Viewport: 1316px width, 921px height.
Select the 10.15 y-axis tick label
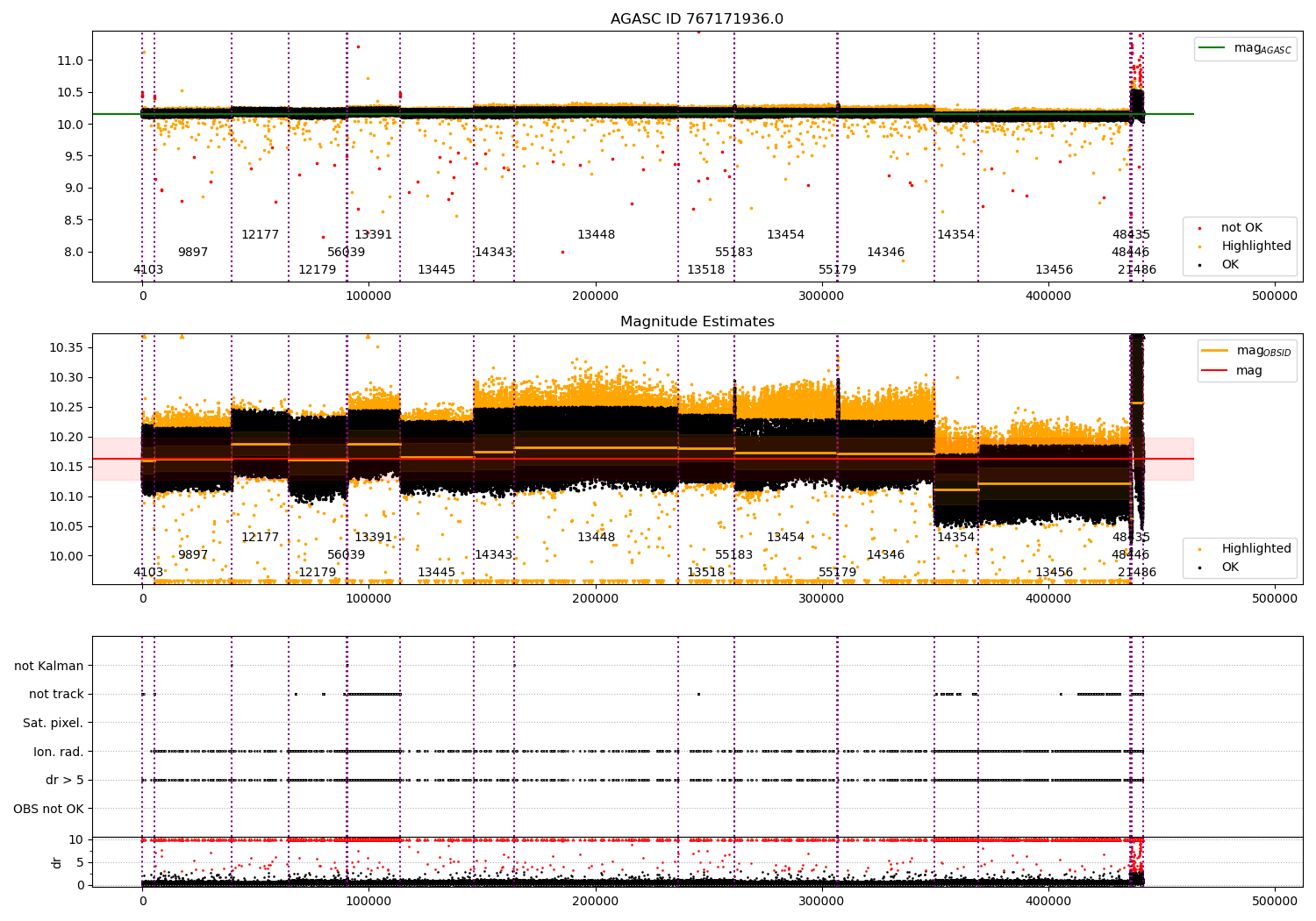(x=67, y=467)
